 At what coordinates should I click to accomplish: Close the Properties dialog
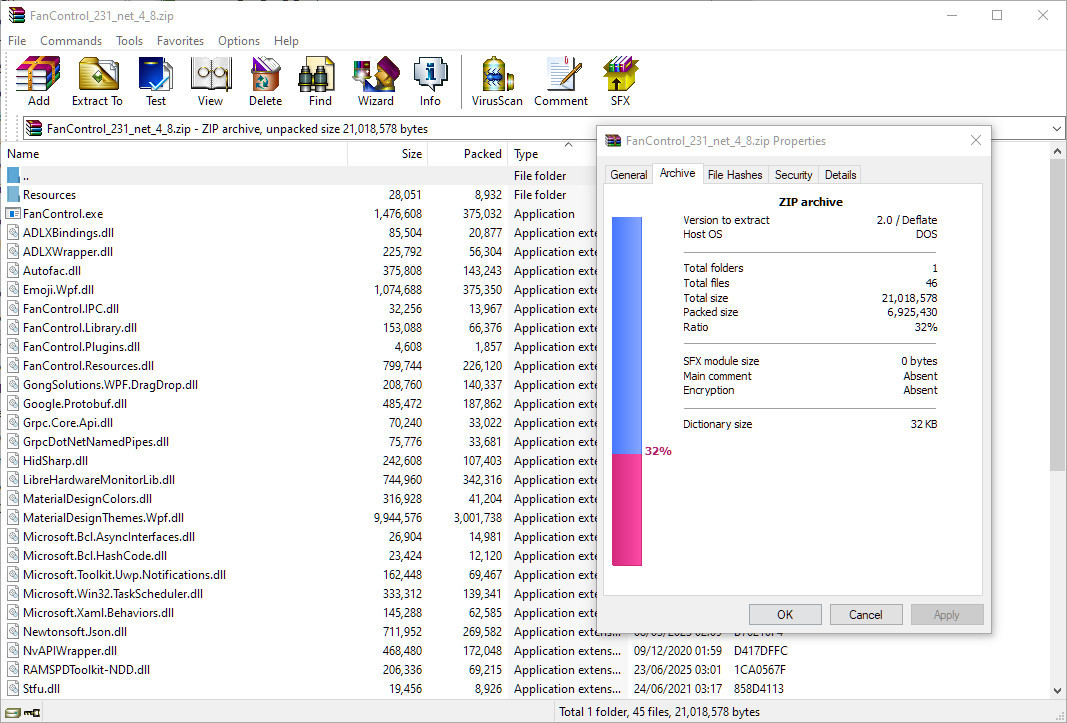tap(976, 140)
